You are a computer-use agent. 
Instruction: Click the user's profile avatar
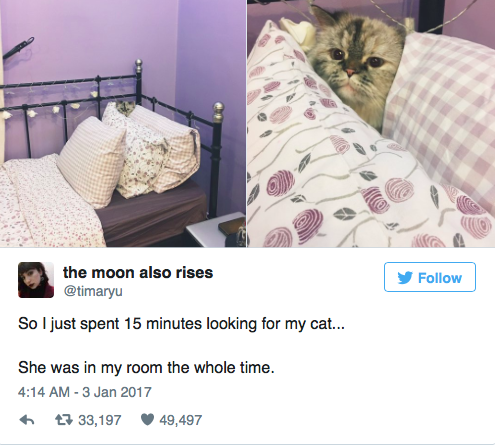pos(36,280)
